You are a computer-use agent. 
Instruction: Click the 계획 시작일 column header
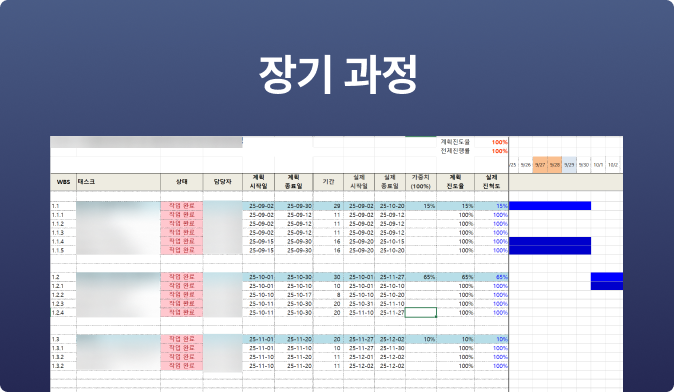click(258, 182)
